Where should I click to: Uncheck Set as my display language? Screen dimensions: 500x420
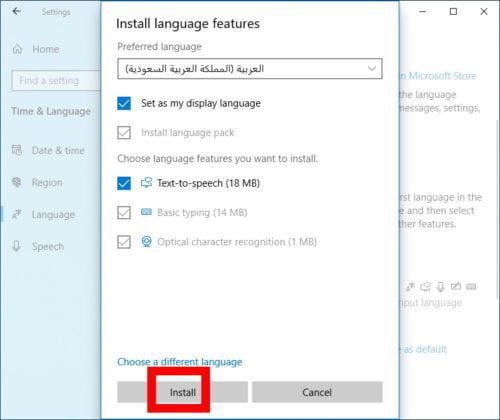124,103
